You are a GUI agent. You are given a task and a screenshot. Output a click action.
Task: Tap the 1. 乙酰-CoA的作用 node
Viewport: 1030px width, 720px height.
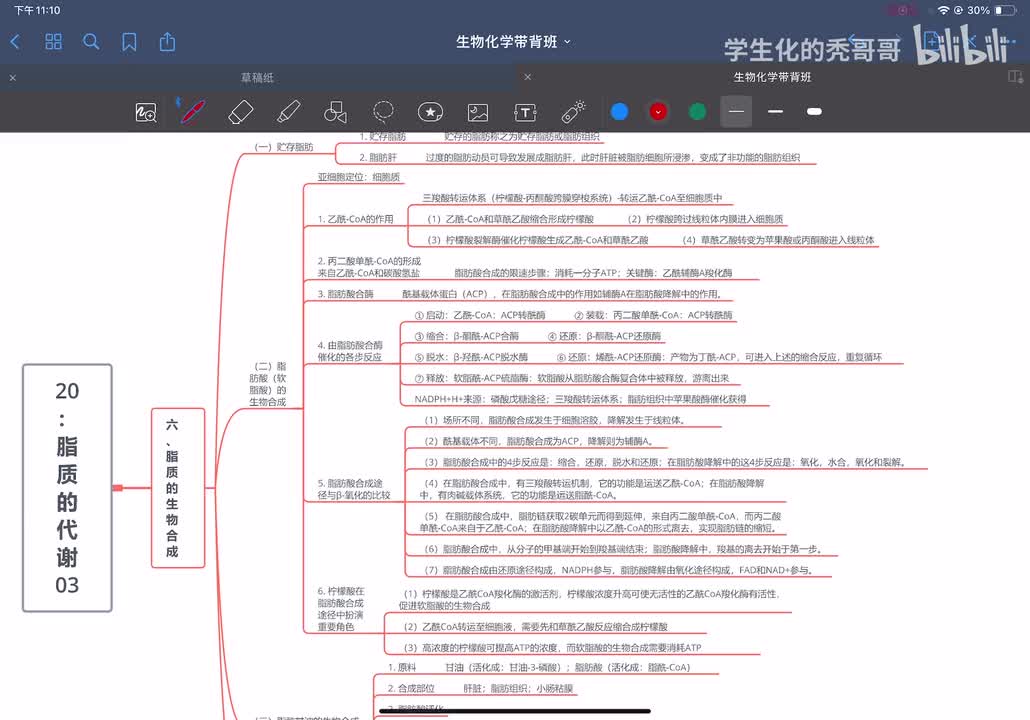coord(355,219)
